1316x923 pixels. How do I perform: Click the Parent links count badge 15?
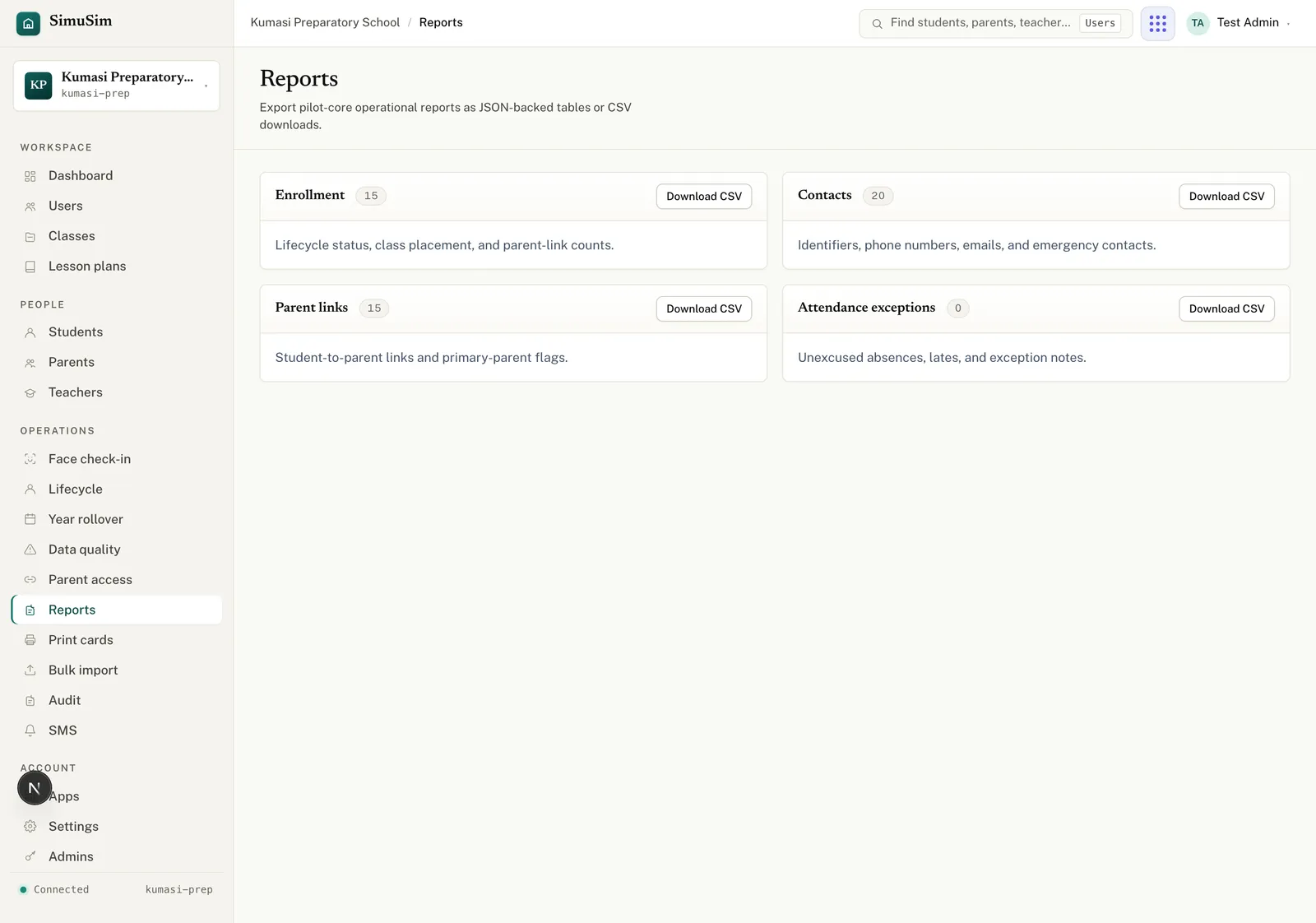[x=374, y=308]
